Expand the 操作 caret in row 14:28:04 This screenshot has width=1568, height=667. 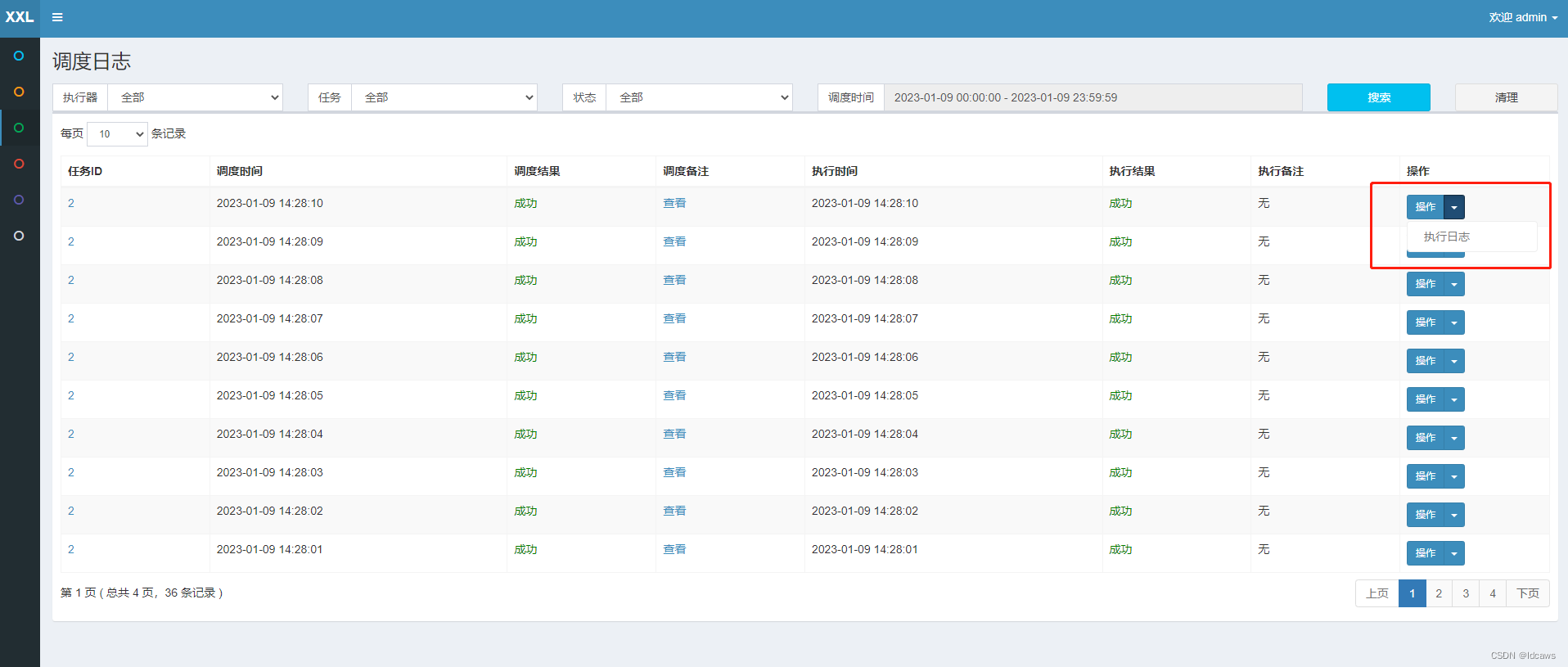1454,438
